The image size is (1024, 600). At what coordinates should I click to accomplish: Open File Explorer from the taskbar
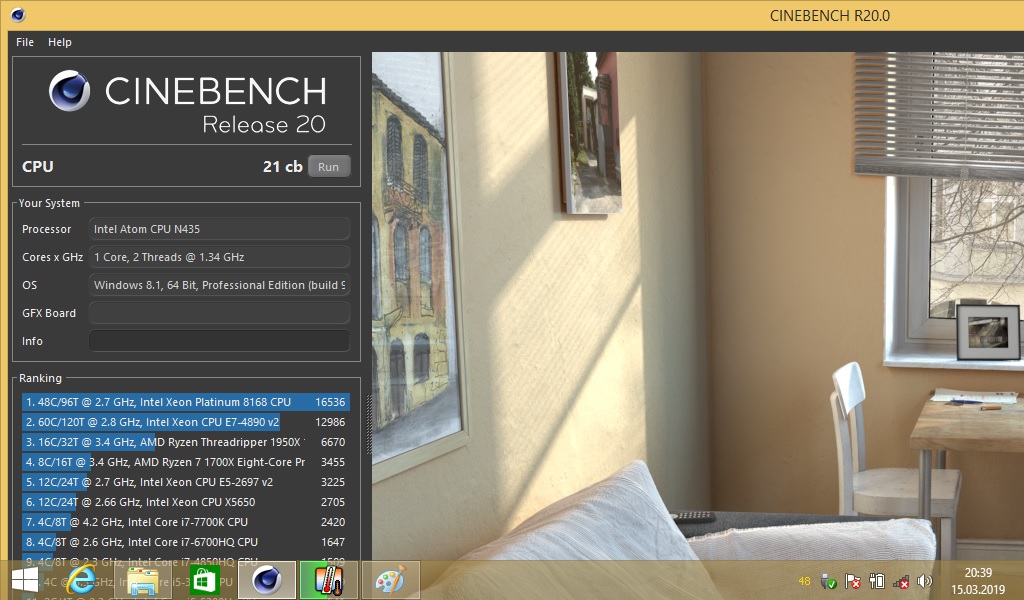click(143, 579)
